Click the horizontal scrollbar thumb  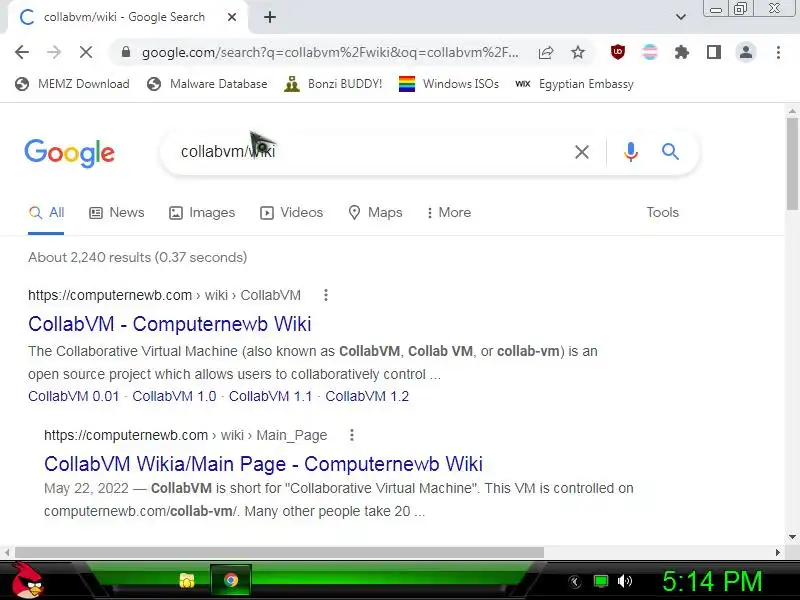coord(279,553)
